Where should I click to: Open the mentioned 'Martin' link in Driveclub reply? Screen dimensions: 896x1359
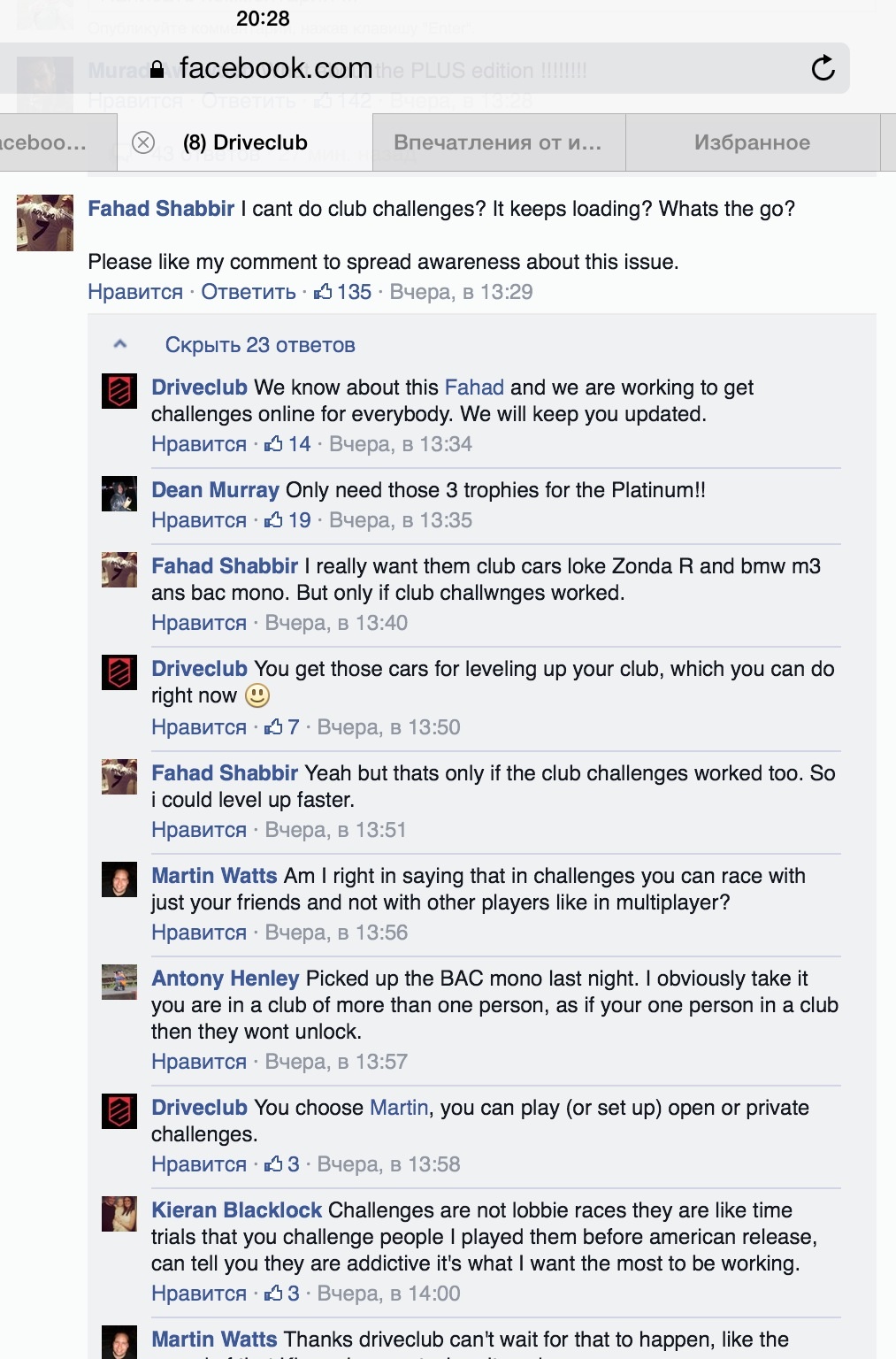pyautogui.click(x=399, y=1108)
